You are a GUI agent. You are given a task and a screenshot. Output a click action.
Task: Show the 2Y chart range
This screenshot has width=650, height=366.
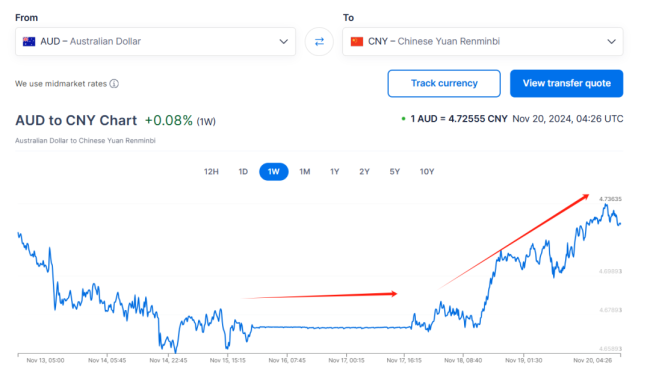point(364,172)
